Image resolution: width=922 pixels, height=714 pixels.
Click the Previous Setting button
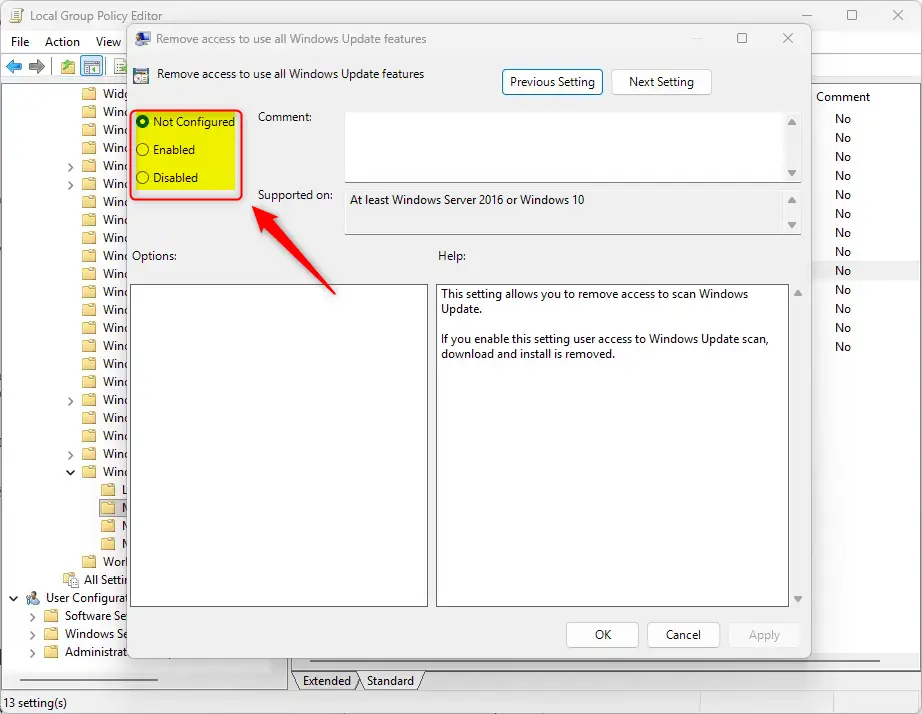point(552,82)
